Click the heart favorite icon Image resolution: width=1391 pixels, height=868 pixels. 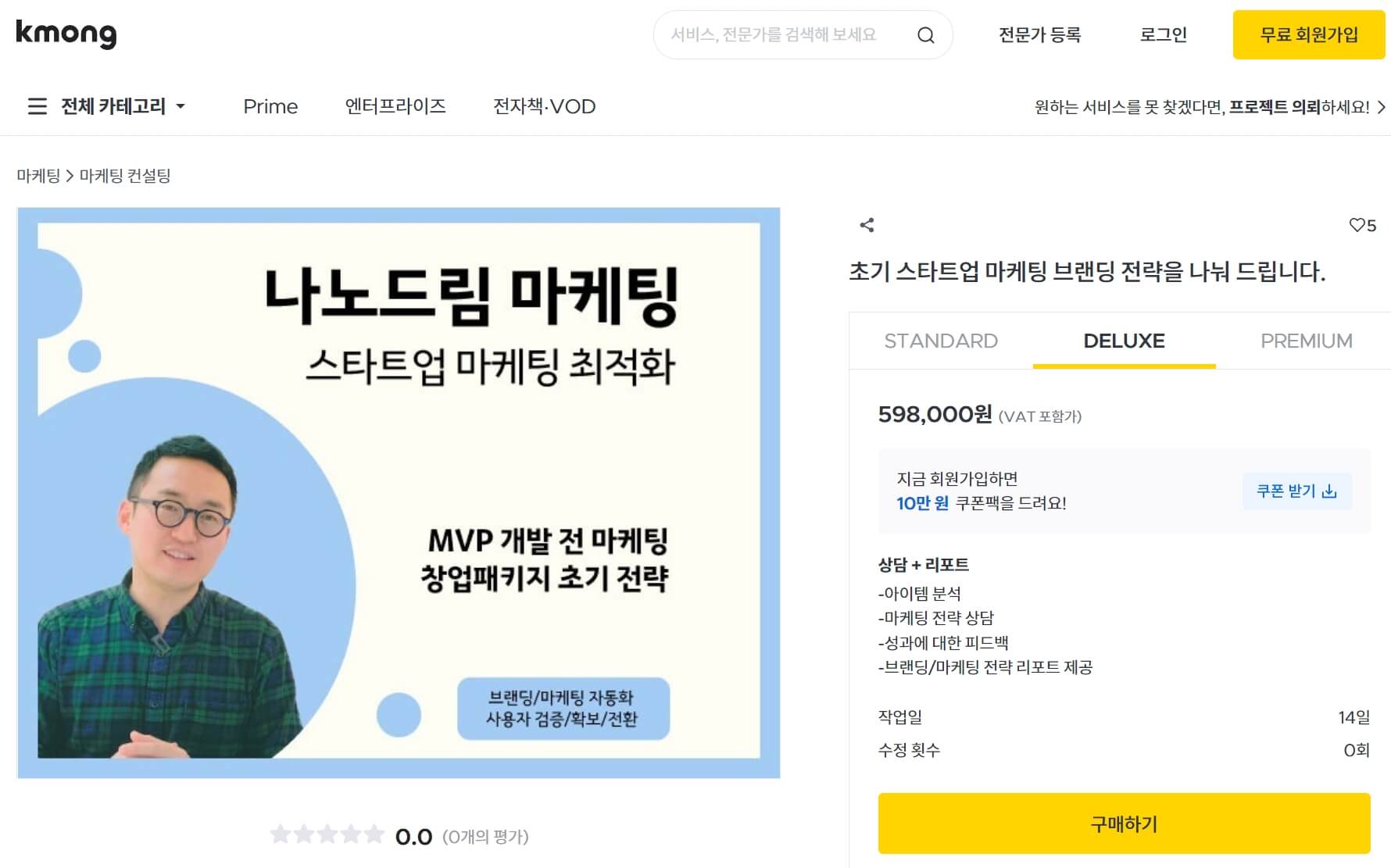pyautogui.click(x=1357, y=225)
